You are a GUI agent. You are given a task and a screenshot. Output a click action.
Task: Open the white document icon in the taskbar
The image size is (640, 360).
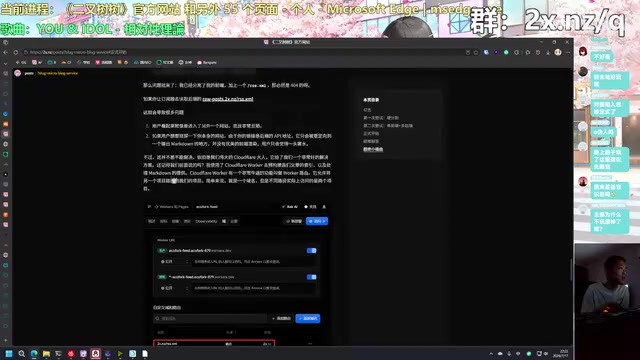145,353
